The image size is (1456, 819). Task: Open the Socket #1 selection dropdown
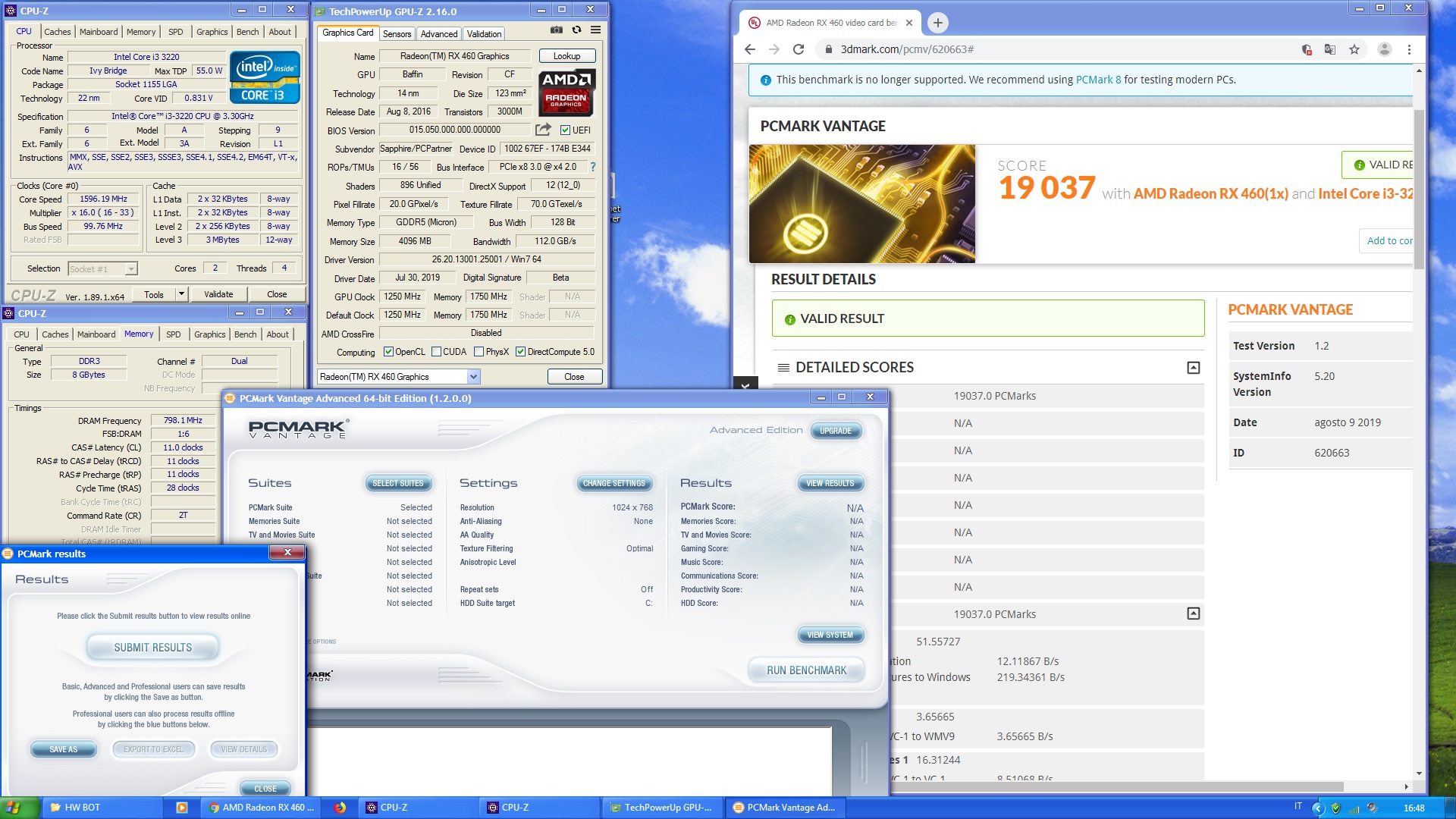(x=102, y=268)
